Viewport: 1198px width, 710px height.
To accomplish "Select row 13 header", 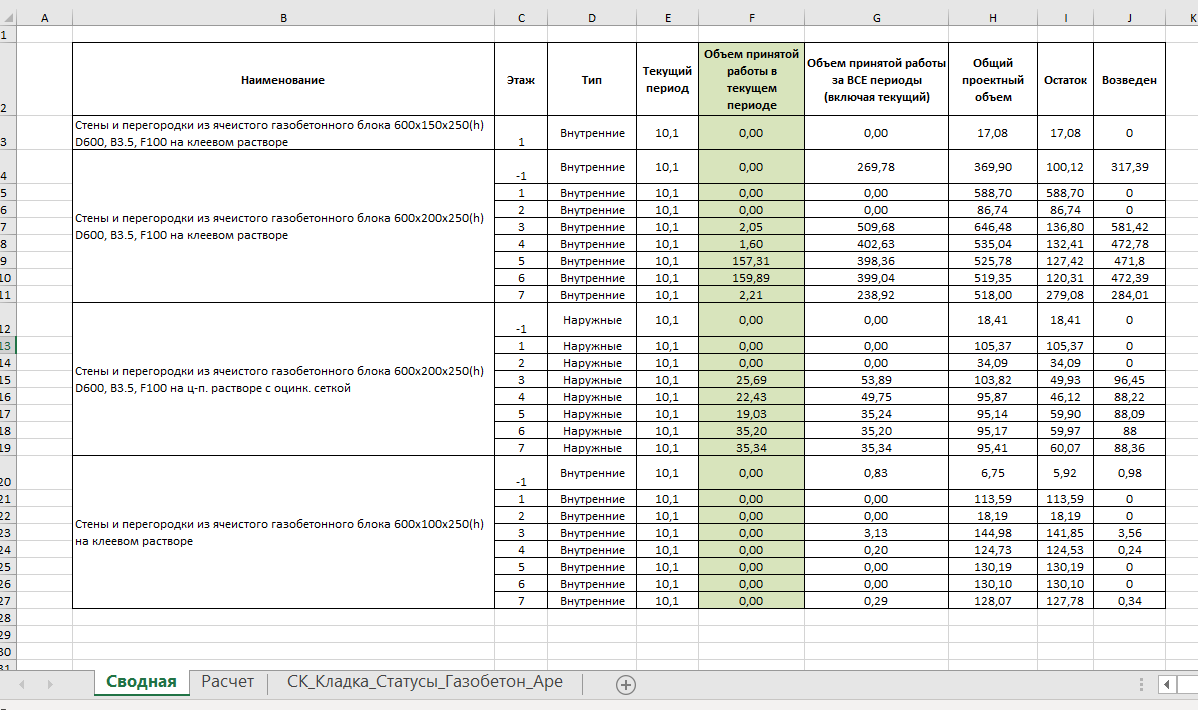I will tap(8, 346).
